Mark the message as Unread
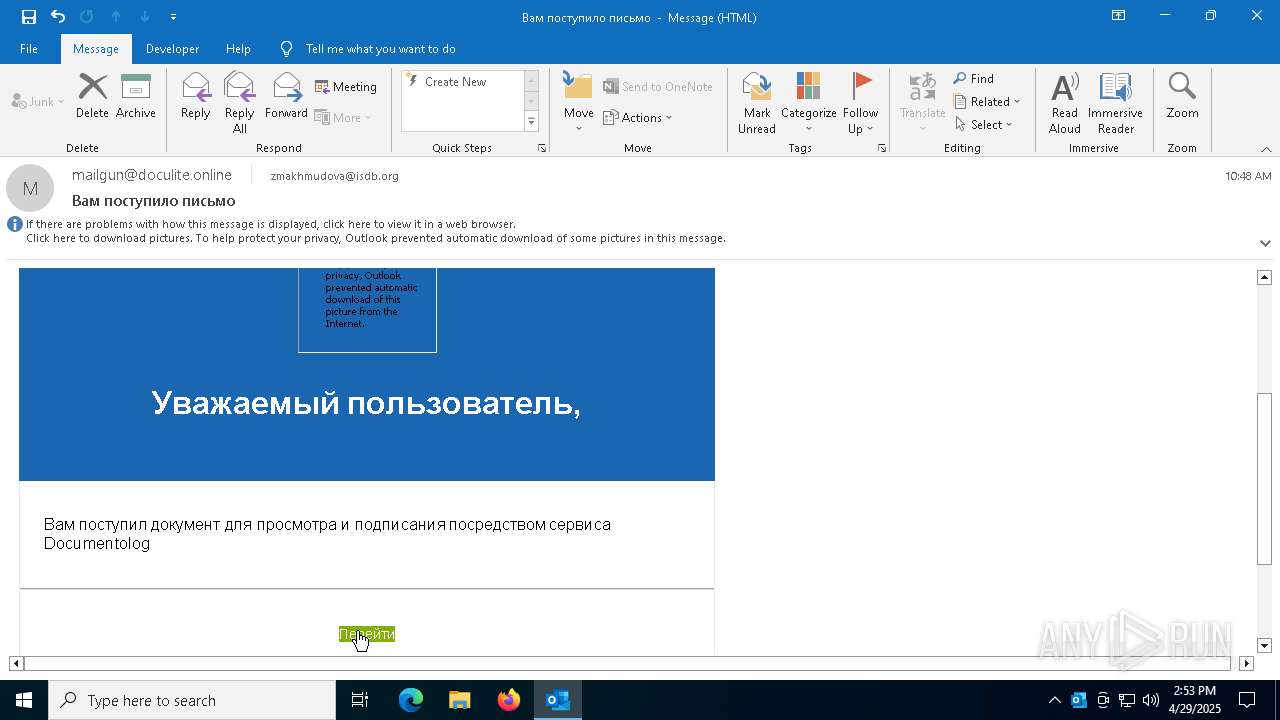The image size is (1280, 720). tap(757, 103)
